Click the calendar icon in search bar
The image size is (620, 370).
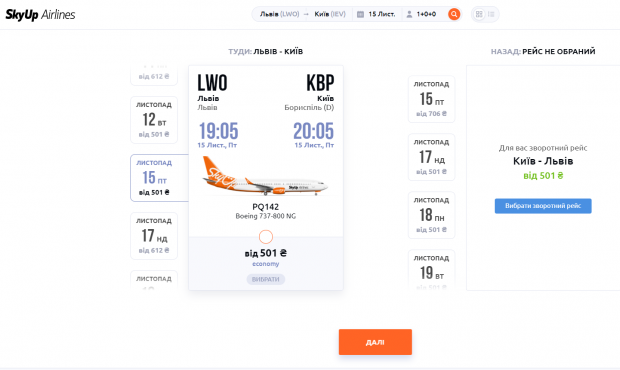point(360,14)
